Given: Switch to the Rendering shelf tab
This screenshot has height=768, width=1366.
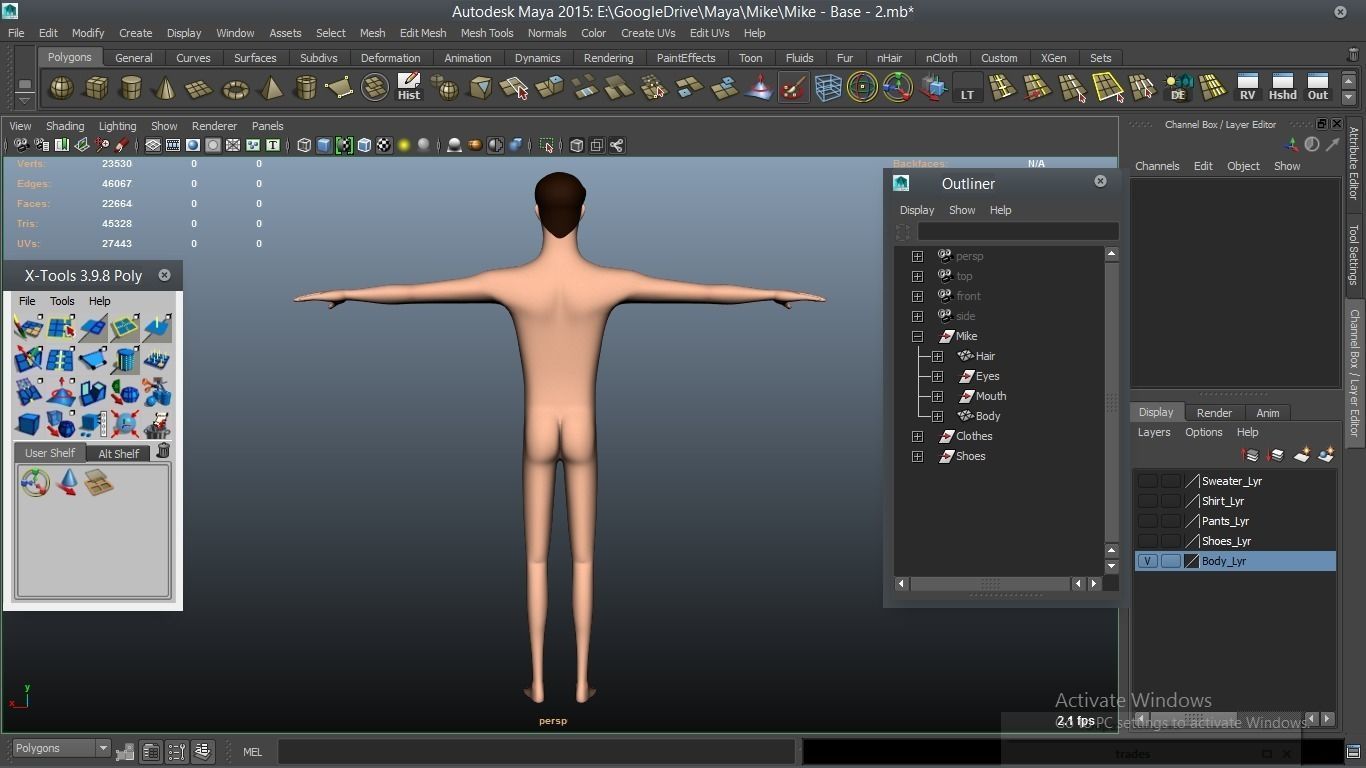Looking at the screenshot, I should (x=608, y=58).
